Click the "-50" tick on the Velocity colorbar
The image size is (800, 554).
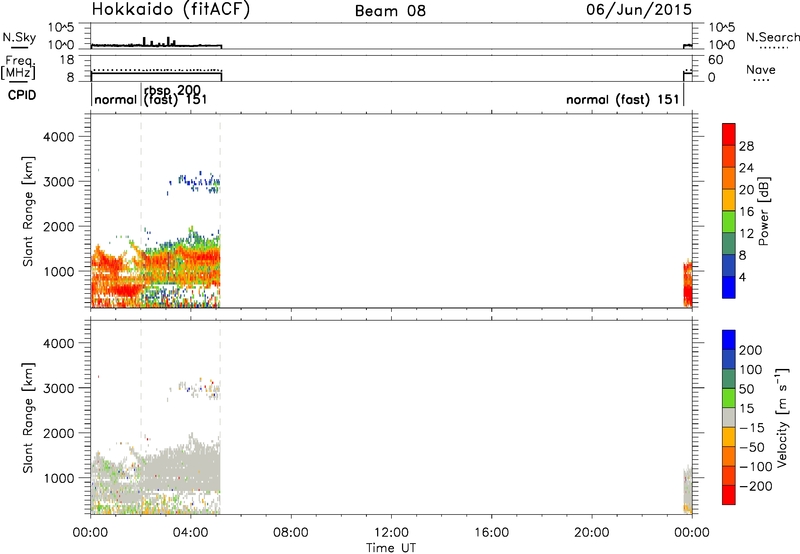[x=752, y=447]
